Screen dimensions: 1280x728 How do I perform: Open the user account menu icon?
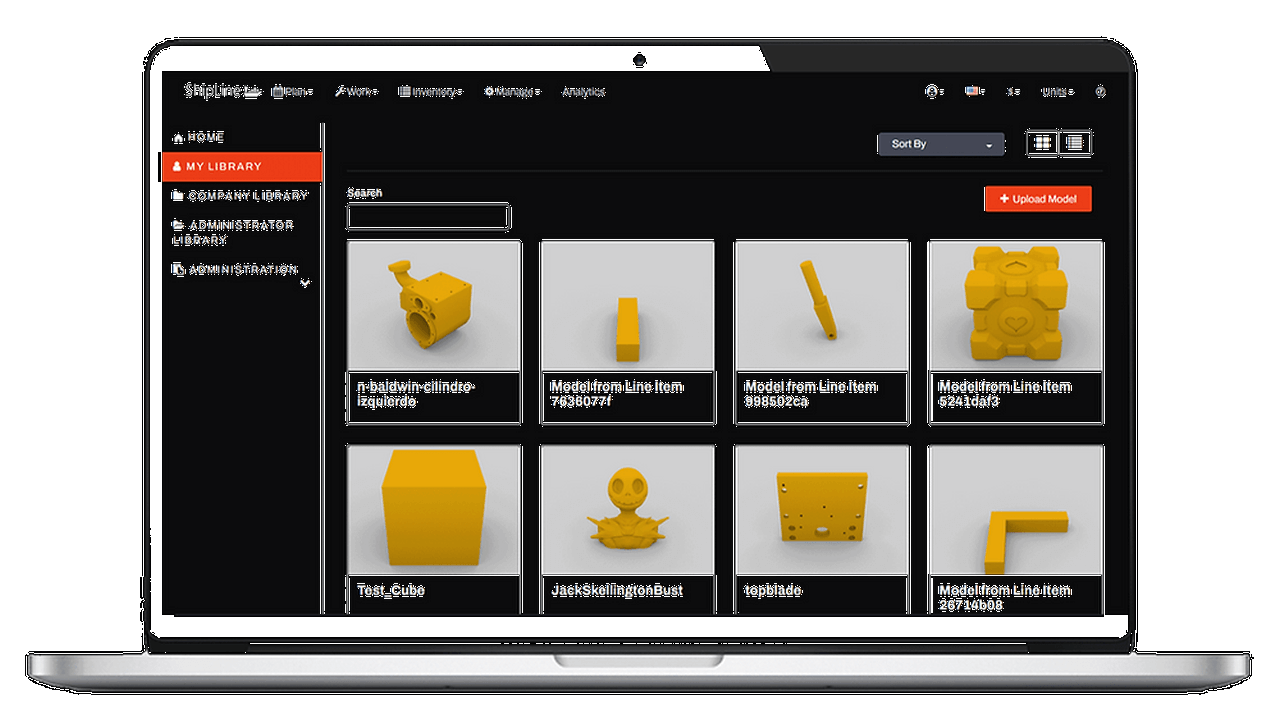[x=935, y=92]
